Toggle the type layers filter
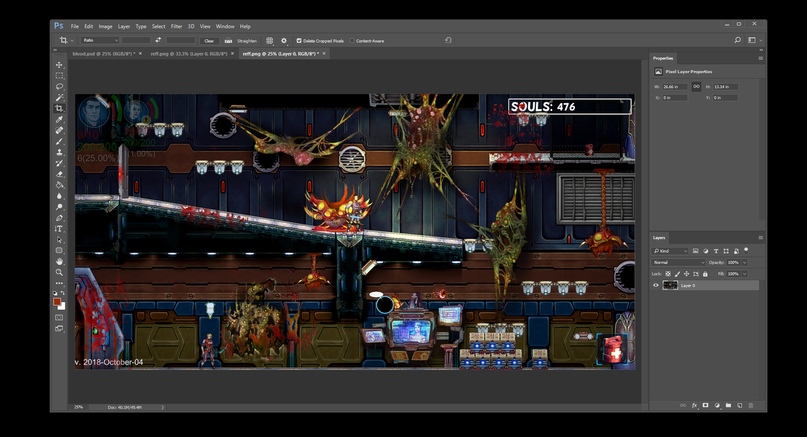The image size is (807, 437). tap(716, 251)
